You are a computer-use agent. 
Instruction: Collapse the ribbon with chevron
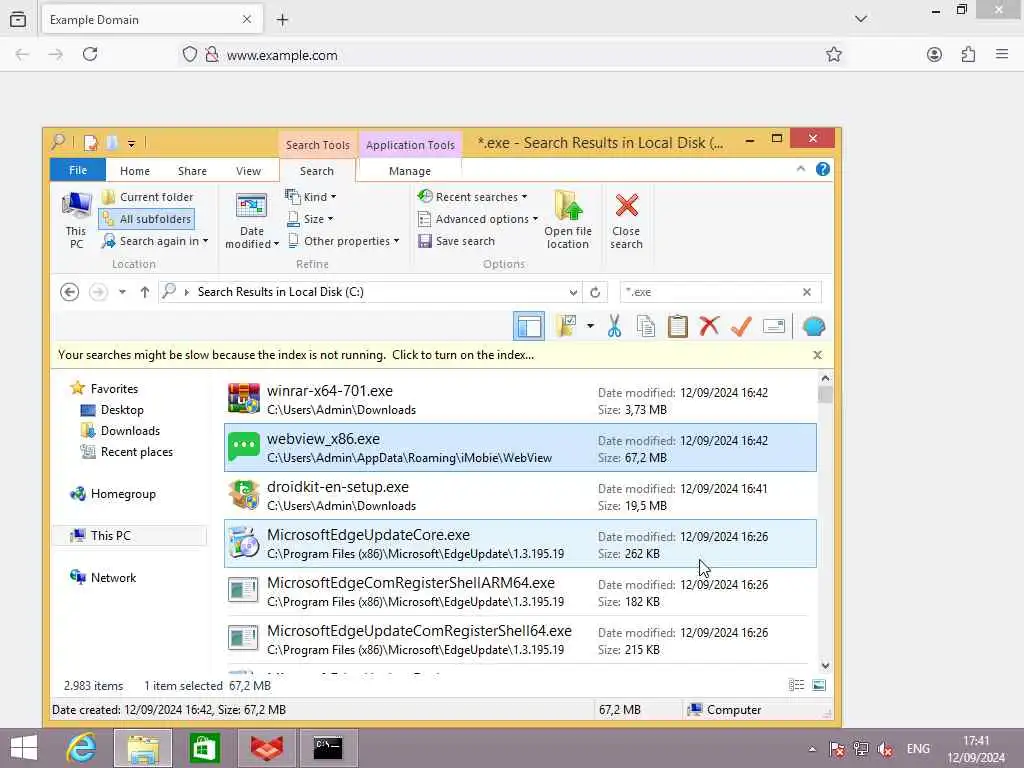point(801,169)
